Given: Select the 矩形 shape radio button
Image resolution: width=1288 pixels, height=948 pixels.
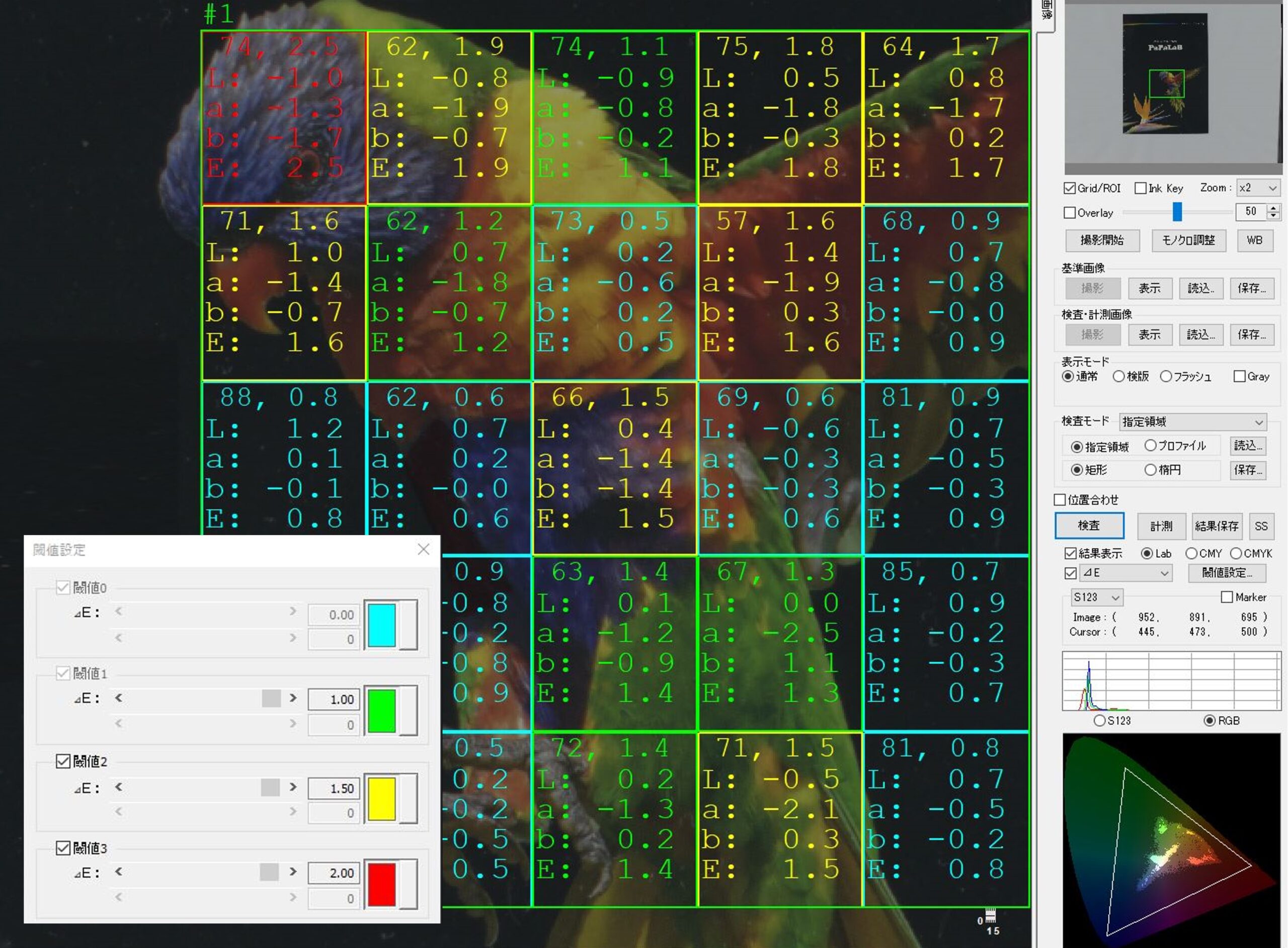Looking at the screenshot, I should pyautogui.click(x=1077, y=470).
